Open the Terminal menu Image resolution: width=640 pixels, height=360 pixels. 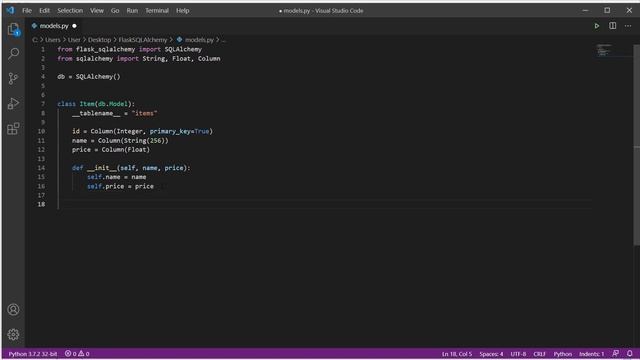(x=157, y=11)
